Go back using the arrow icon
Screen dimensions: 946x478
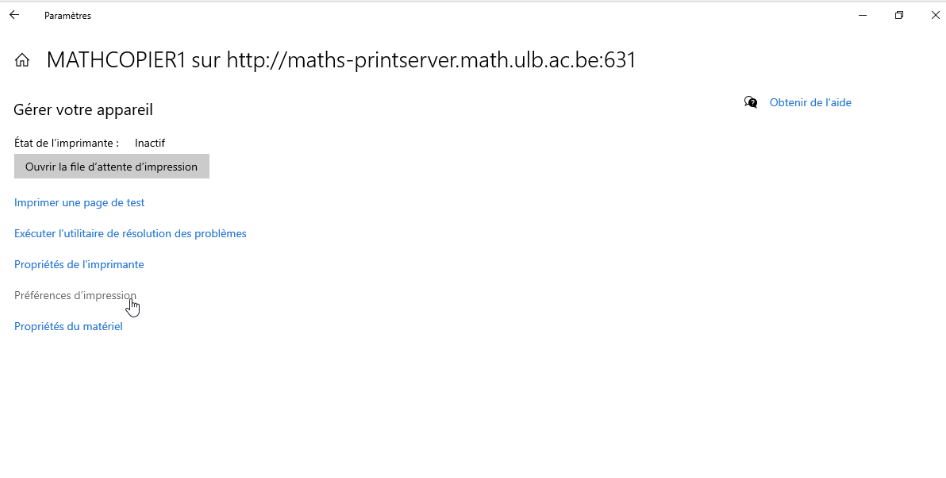(14, 15)
